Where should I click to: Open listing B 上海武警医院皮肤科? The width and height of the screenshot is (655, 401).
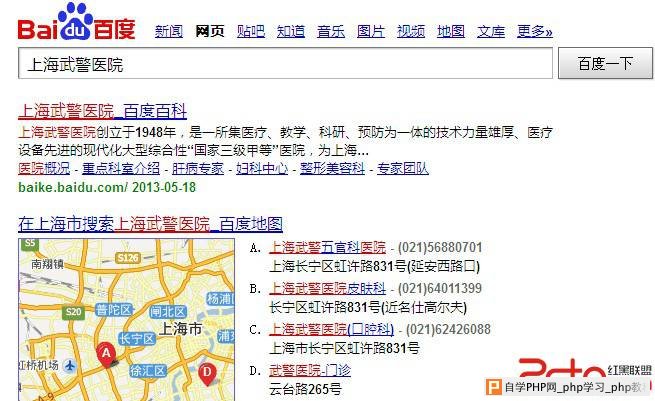click(x=328, y=288)
